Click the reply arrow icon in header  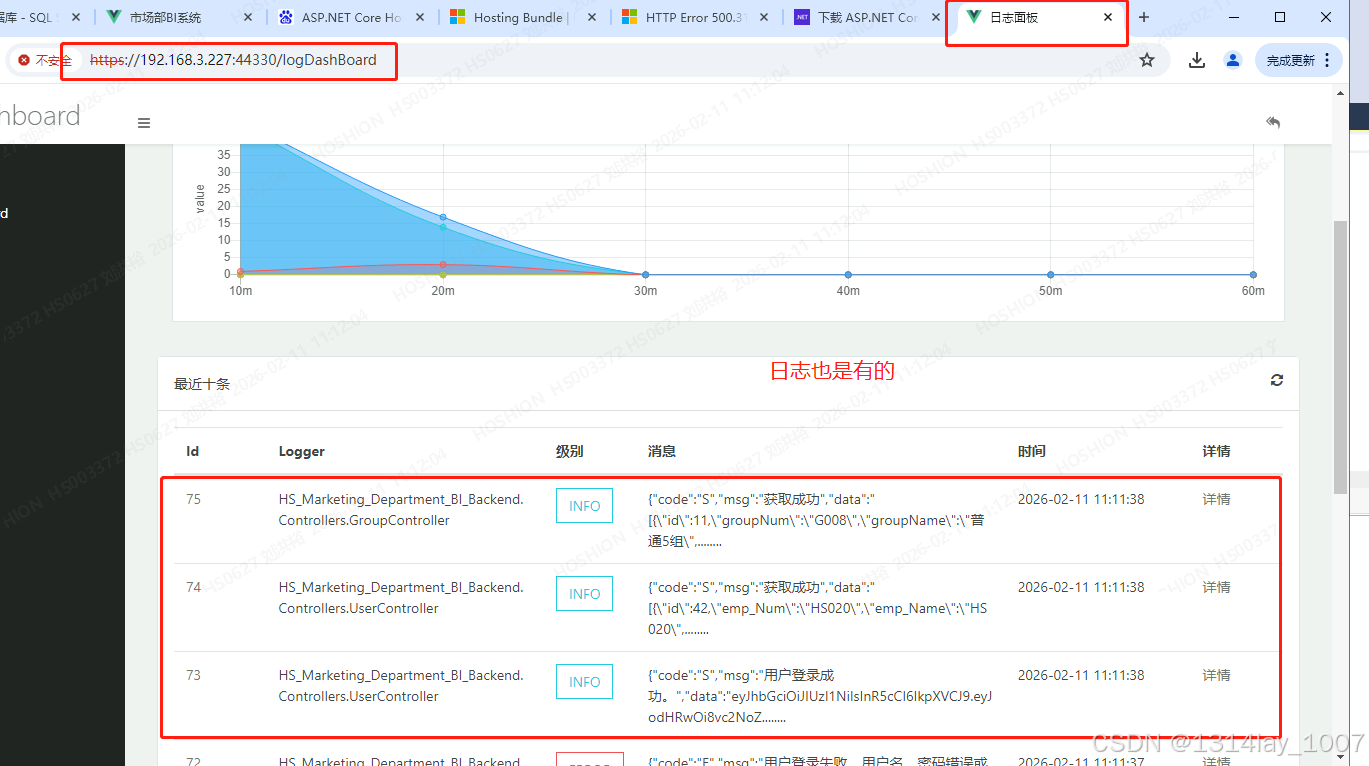(x=1273, y=122)
